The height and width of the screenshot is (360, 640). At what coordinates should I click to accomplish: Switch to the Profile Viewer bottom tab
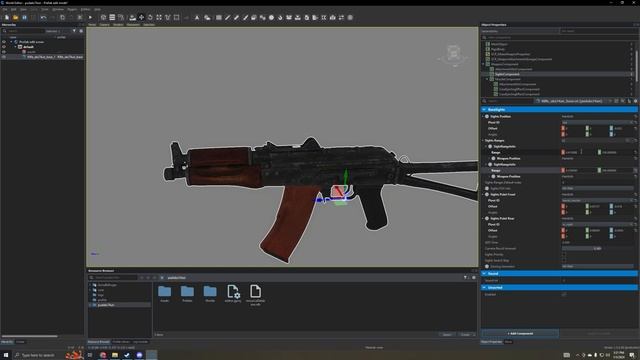(x=121, y=342)
